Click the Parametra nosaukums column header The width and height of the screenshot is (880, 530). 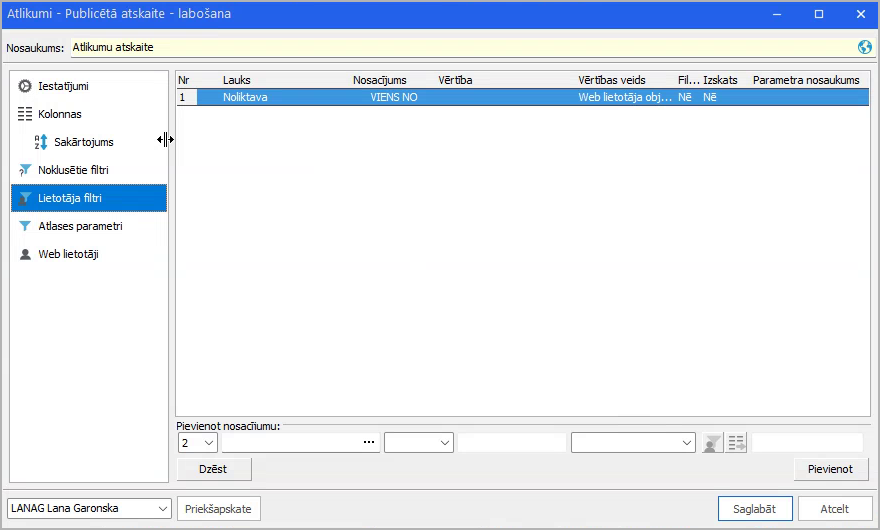coord(806,80)
